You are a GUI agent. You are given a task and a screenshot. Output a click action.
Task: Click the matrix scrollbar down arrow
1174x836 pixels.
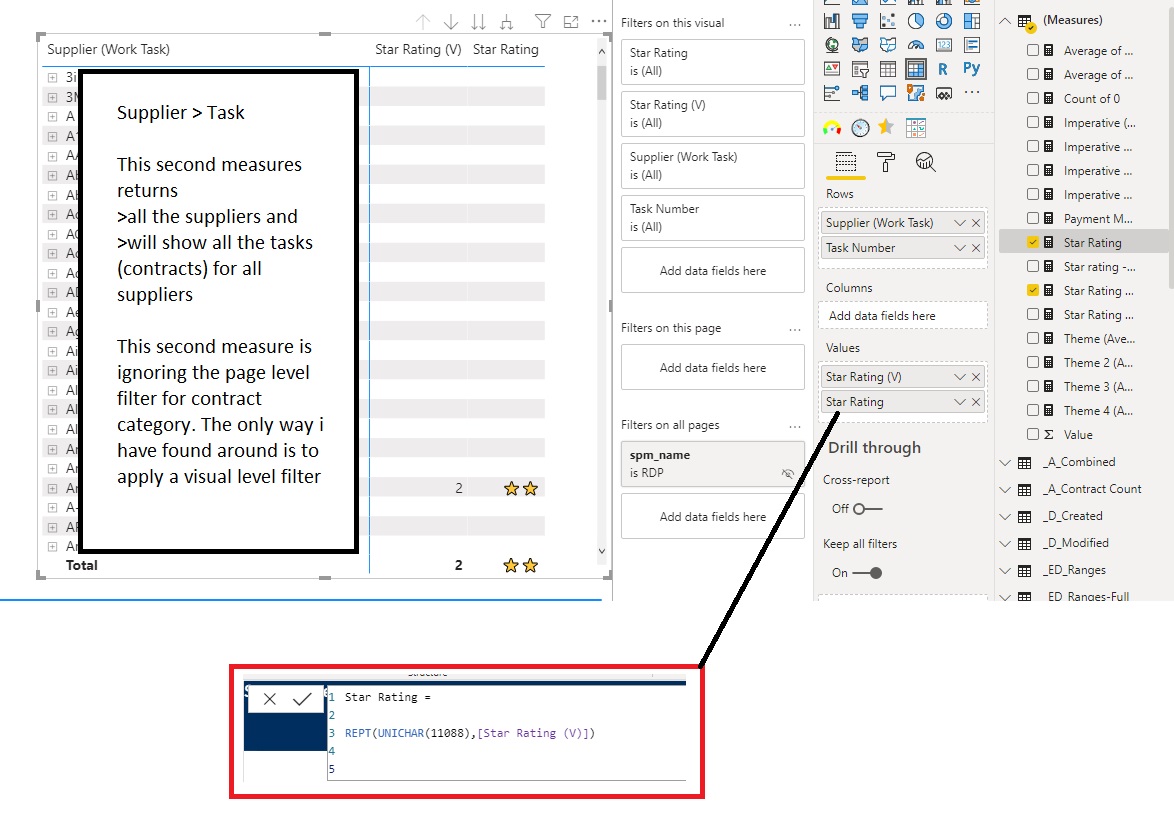point(602,552)
